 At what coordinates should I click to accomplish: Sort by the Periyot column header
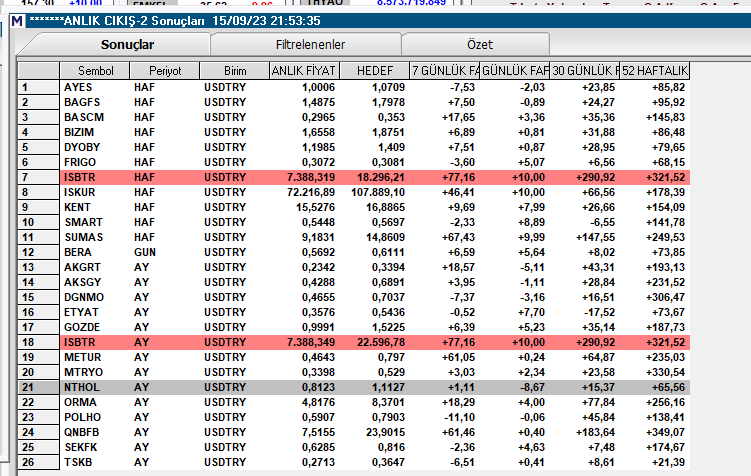(165, 71)
